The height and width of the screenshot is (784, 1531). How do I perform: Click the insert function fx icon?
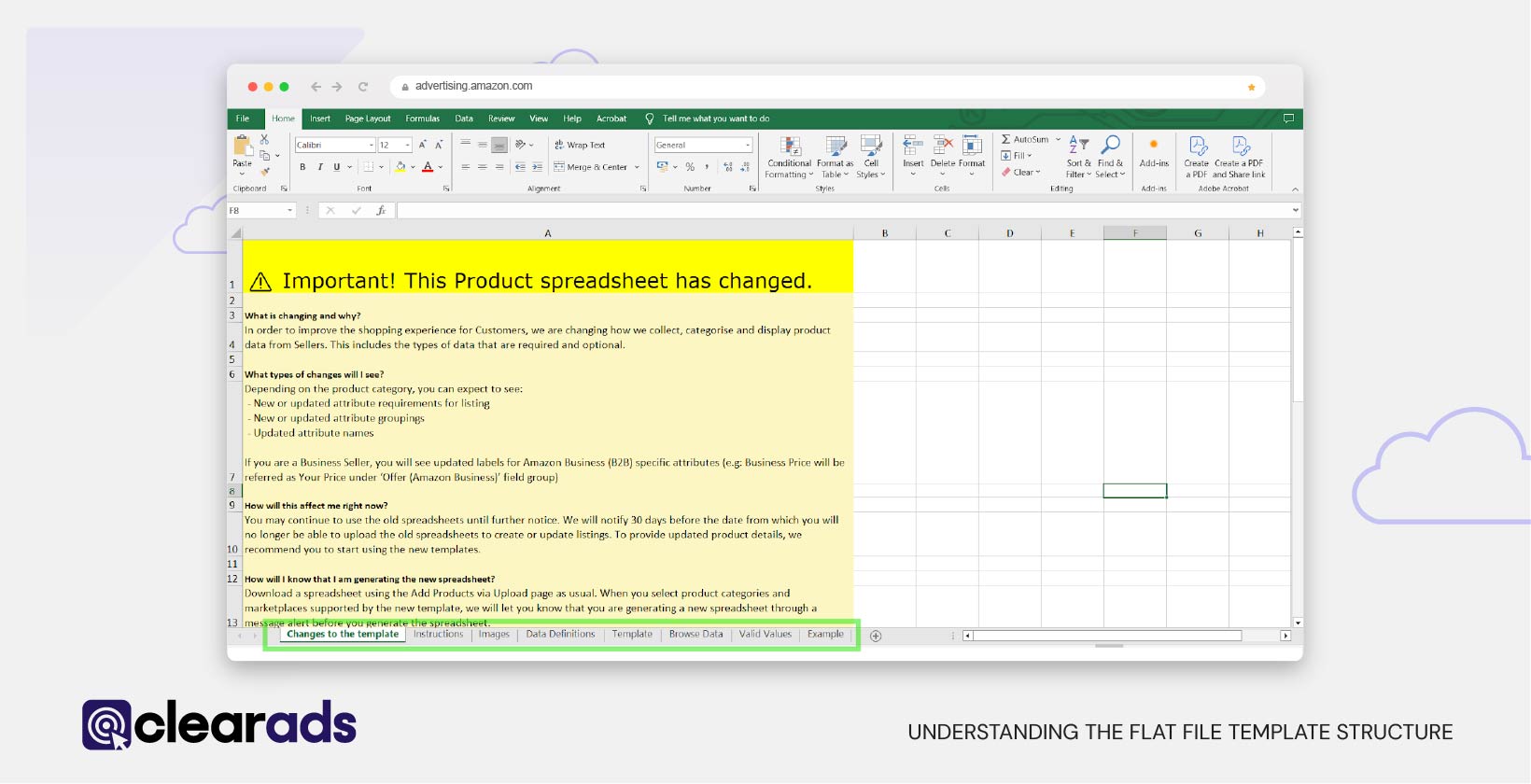click(x=381, y=211)
